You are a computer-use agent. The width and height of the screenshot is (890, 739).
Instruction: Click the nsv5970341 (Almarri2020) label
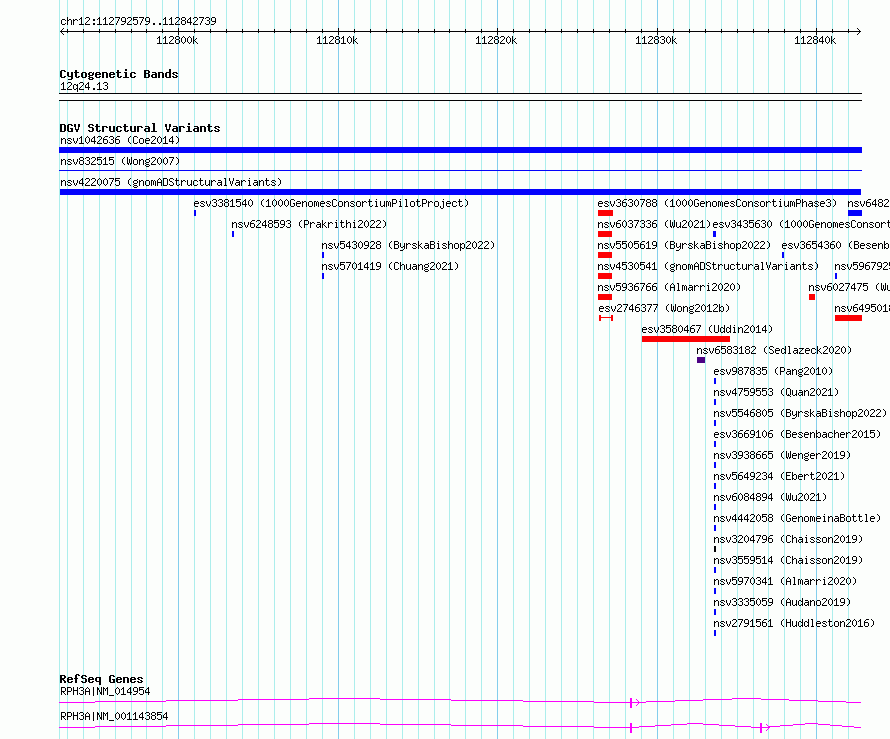coord(785,581)
